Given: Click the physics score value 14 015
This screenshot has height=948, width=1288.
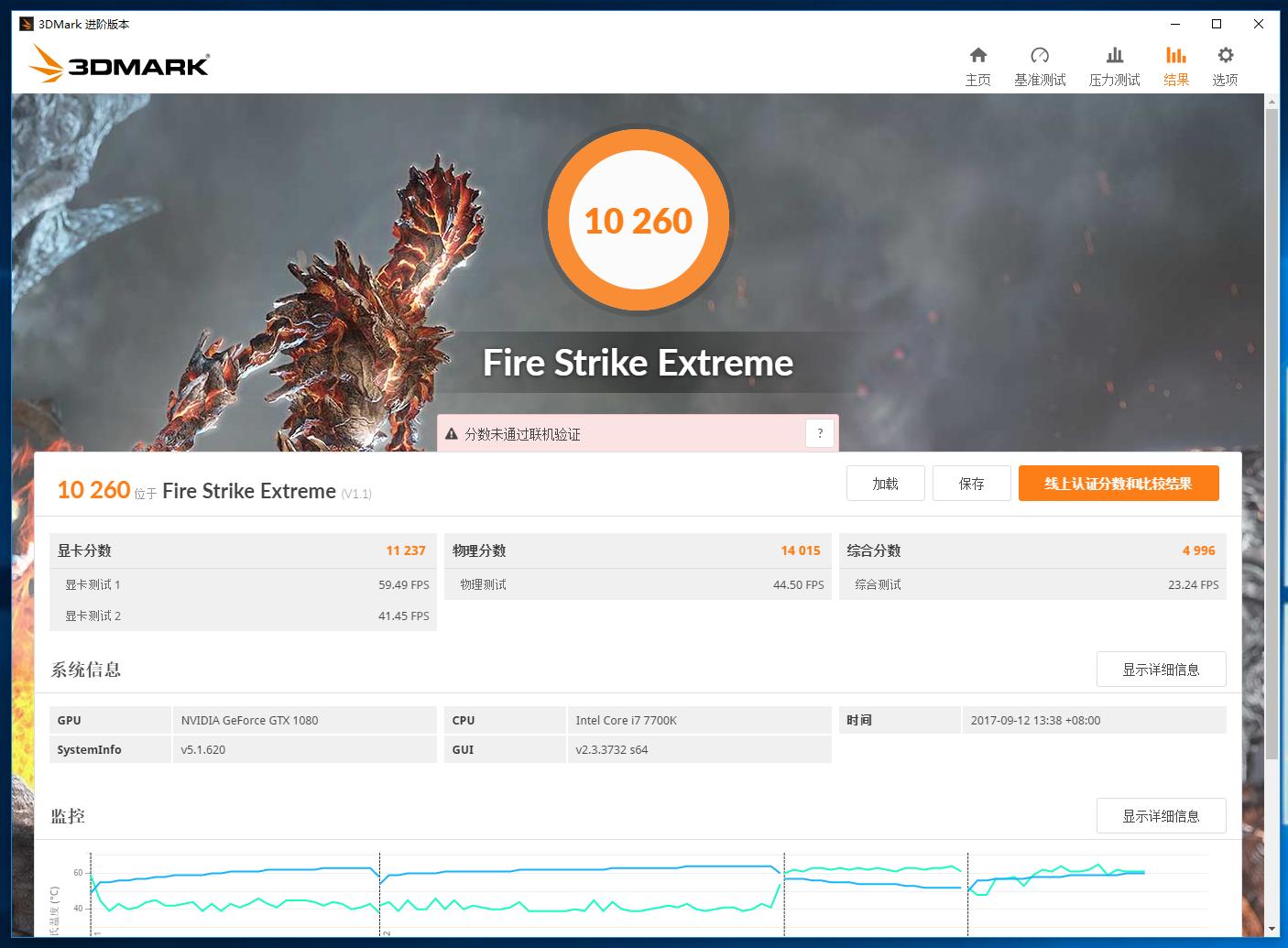Looking at the screenshot, I should click(801, 550).
